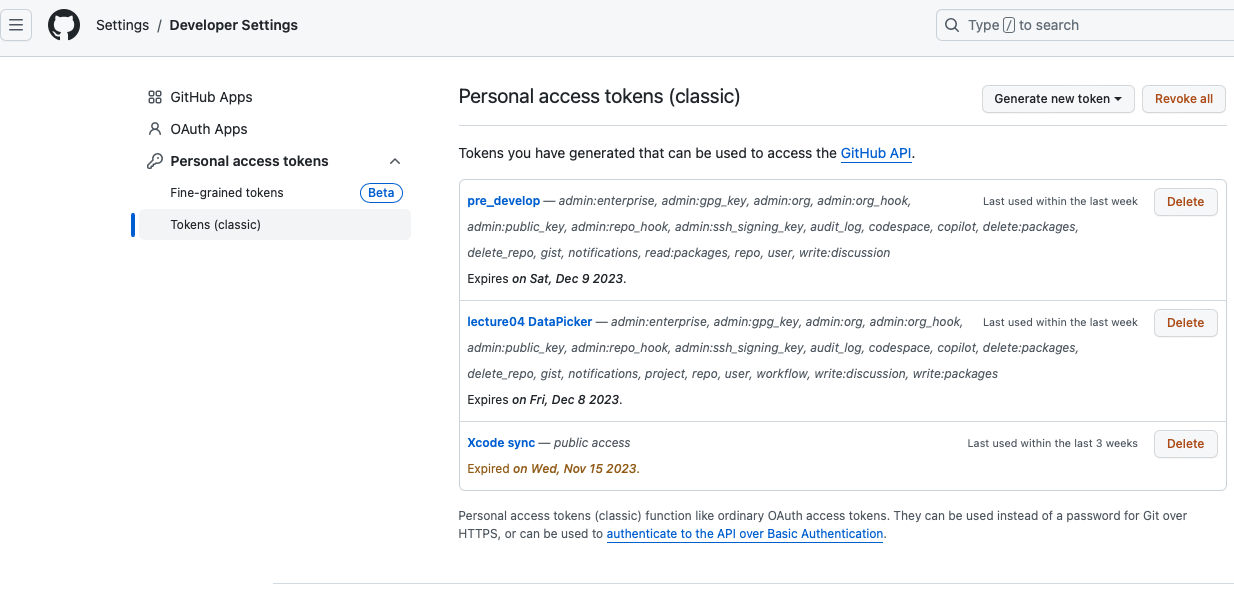Open the pre_develop token link
The image size is (1234, 595).
[503, 201]
